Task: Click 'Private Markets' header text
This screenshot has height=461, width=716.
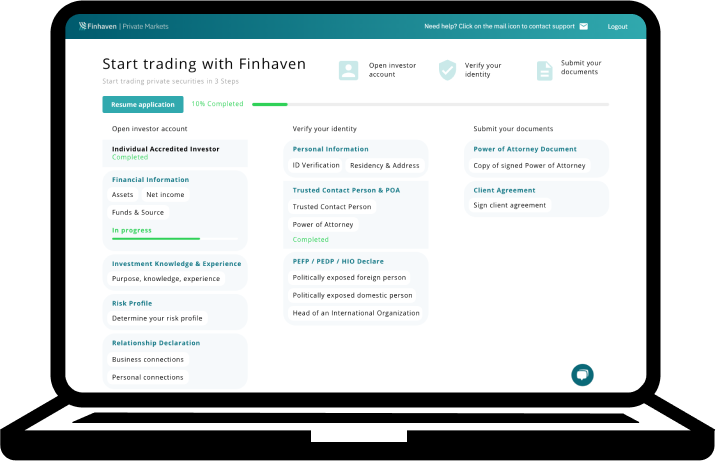Action: coord(145,26)
